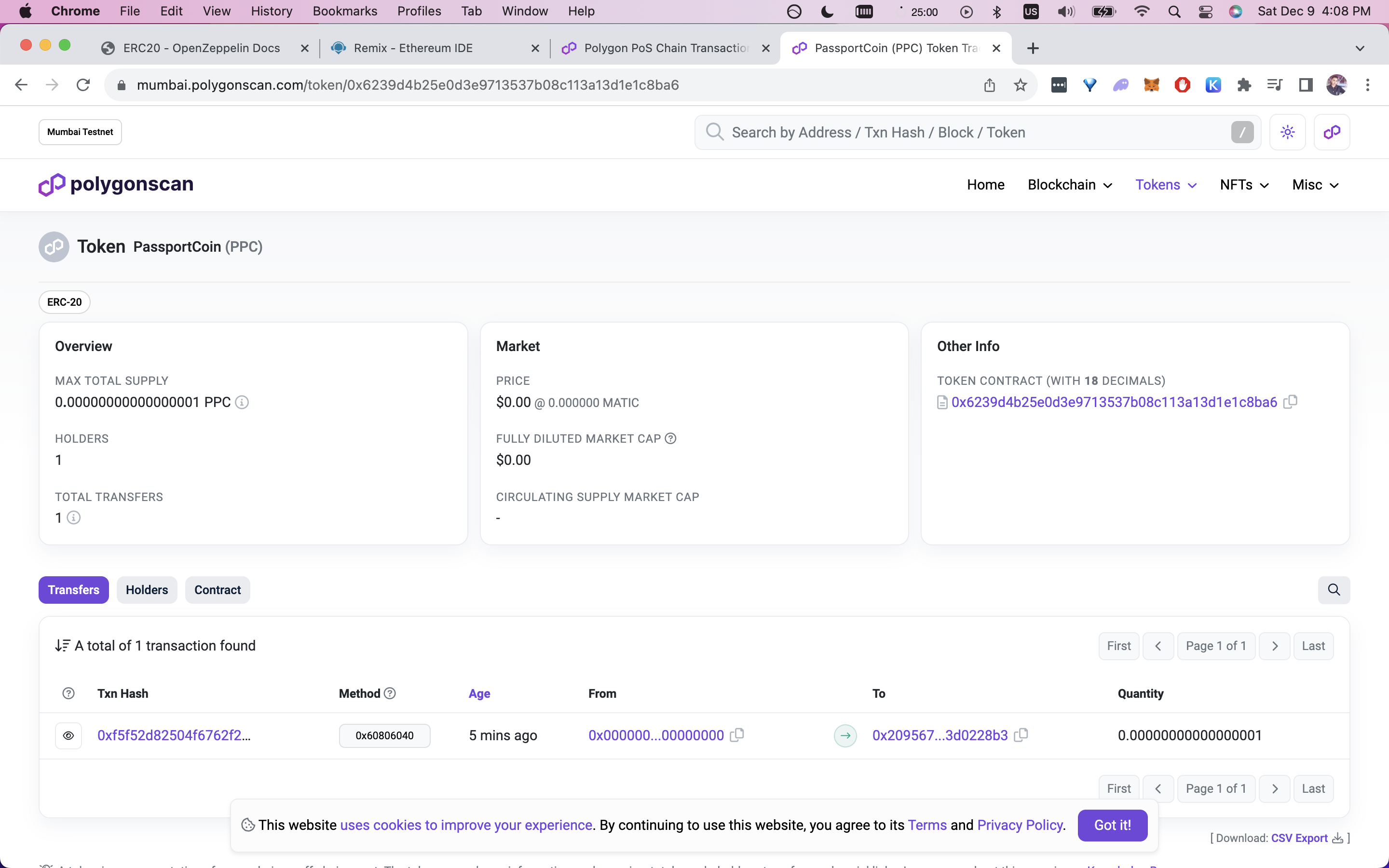
Task: Open transaction hash 0xf5f52d82504f6762f2 link
Action: point(174,735)
